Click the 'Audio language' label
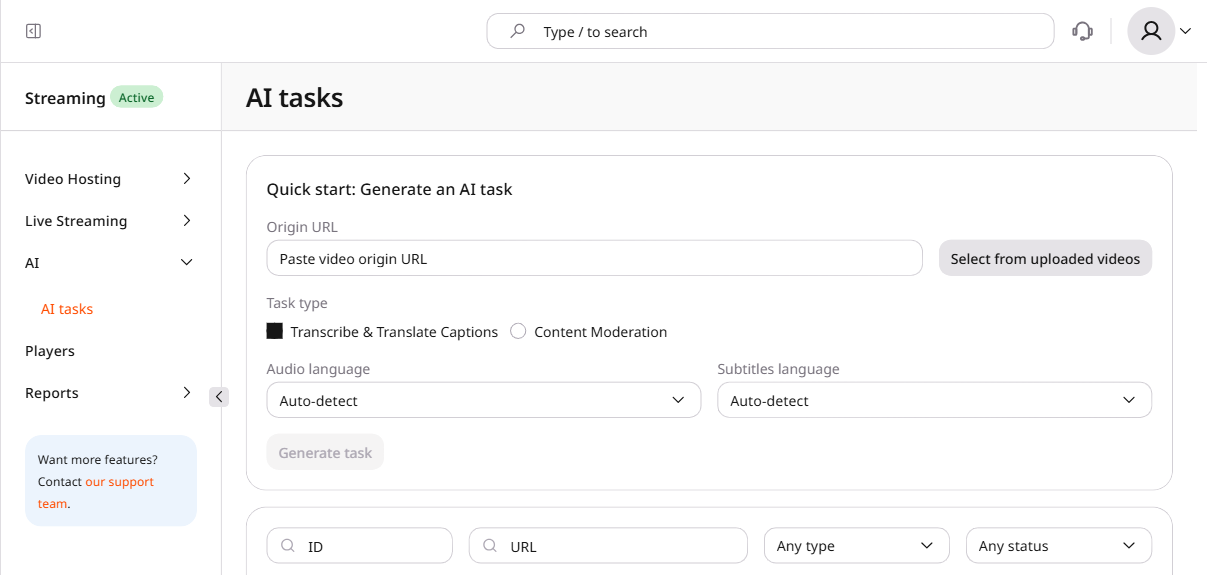Image resolution: width=1207 pixels, height=575 pixels. (x=318, y=369)
